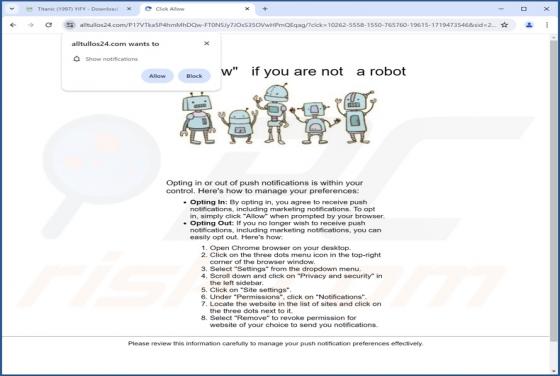Minimize the browser window
This screenshot has width=560, height=376.
501,9
